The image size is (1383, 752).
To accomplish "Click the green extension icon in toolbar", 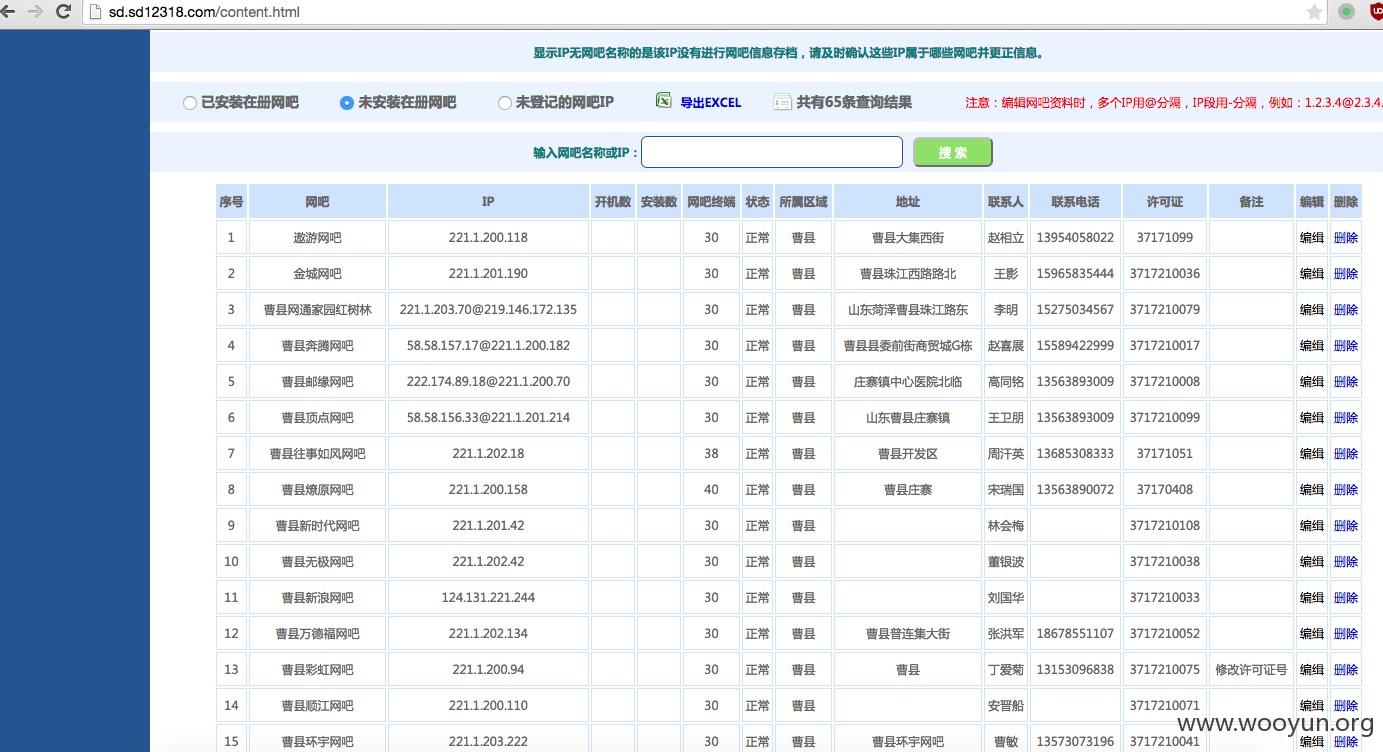I will 1346,12.
